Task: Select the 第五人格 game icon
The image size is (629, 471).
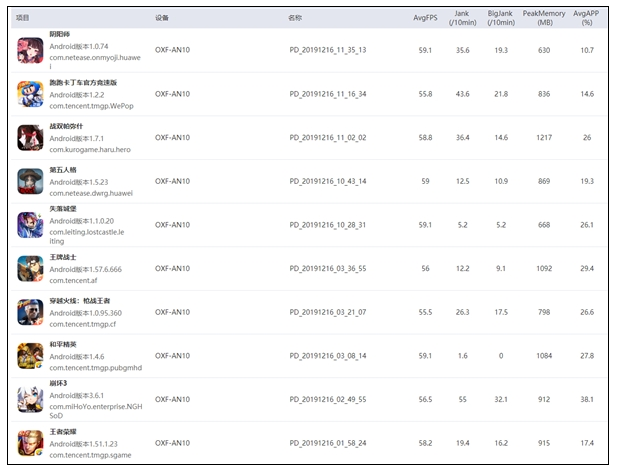Action: [x=30, y=181]
